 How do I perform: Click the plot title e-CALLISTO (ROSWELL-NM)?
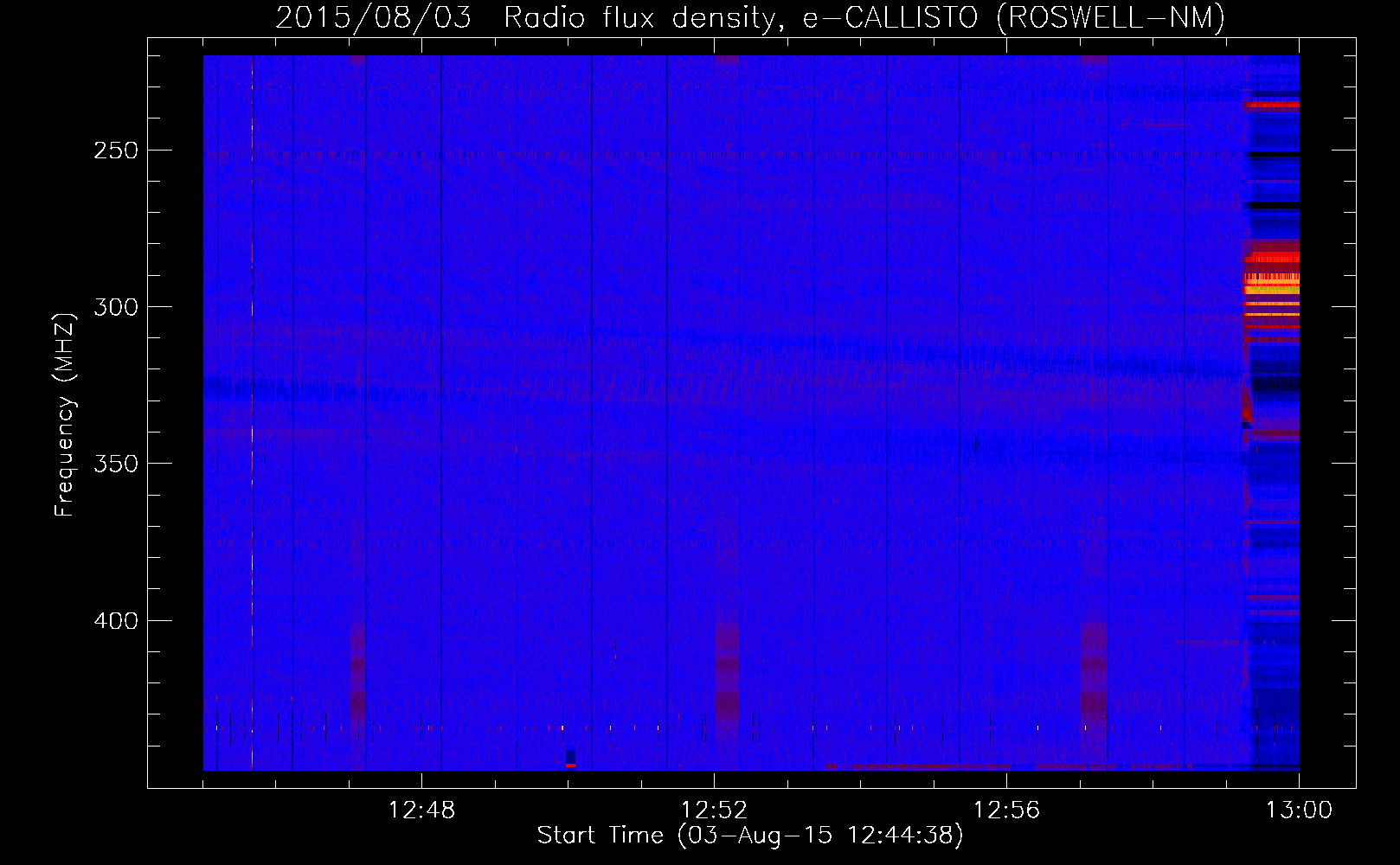coord(1014,17)
